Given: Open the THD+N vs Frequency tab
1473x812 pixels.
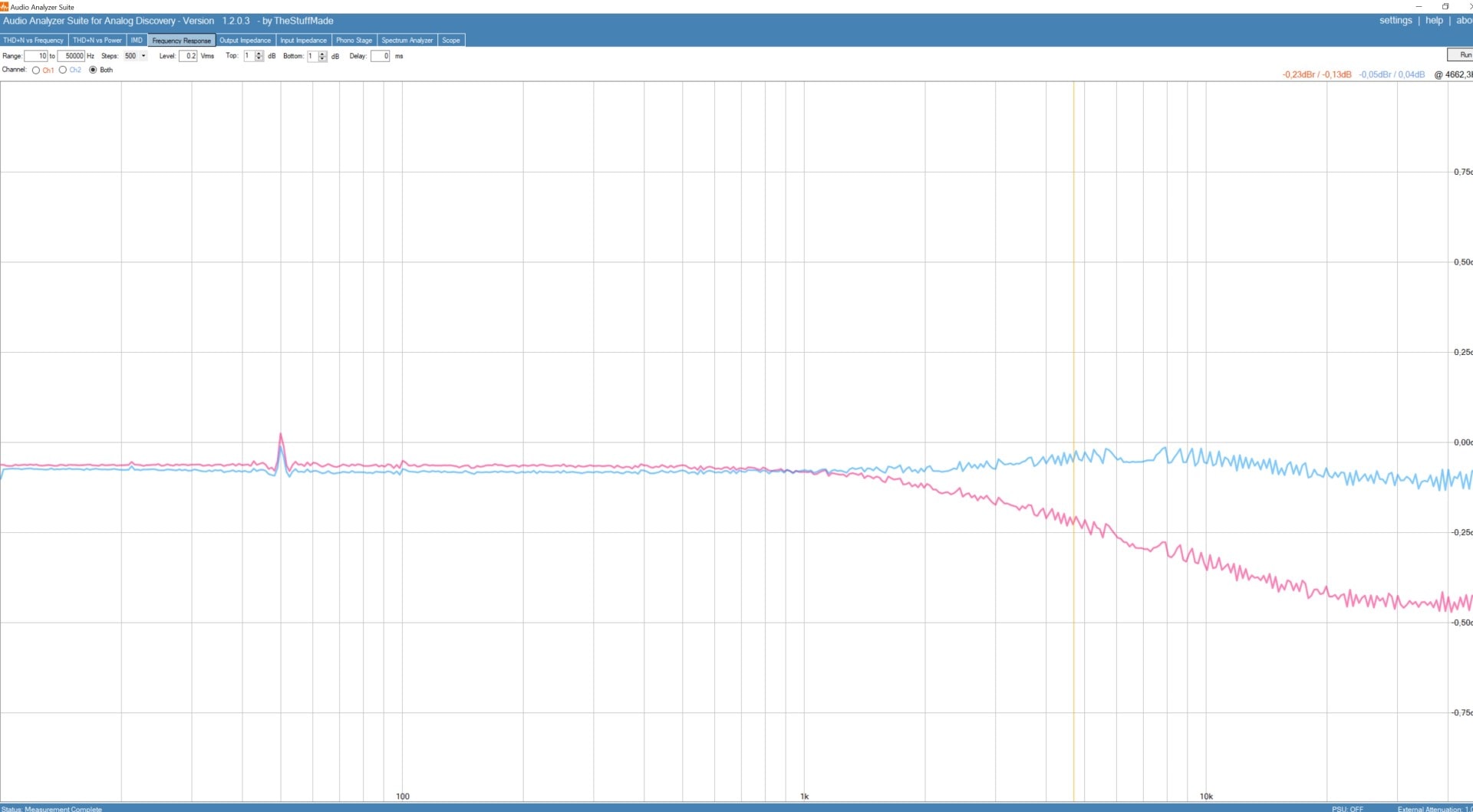Looking at the screenshot, I should coord(34,40).
